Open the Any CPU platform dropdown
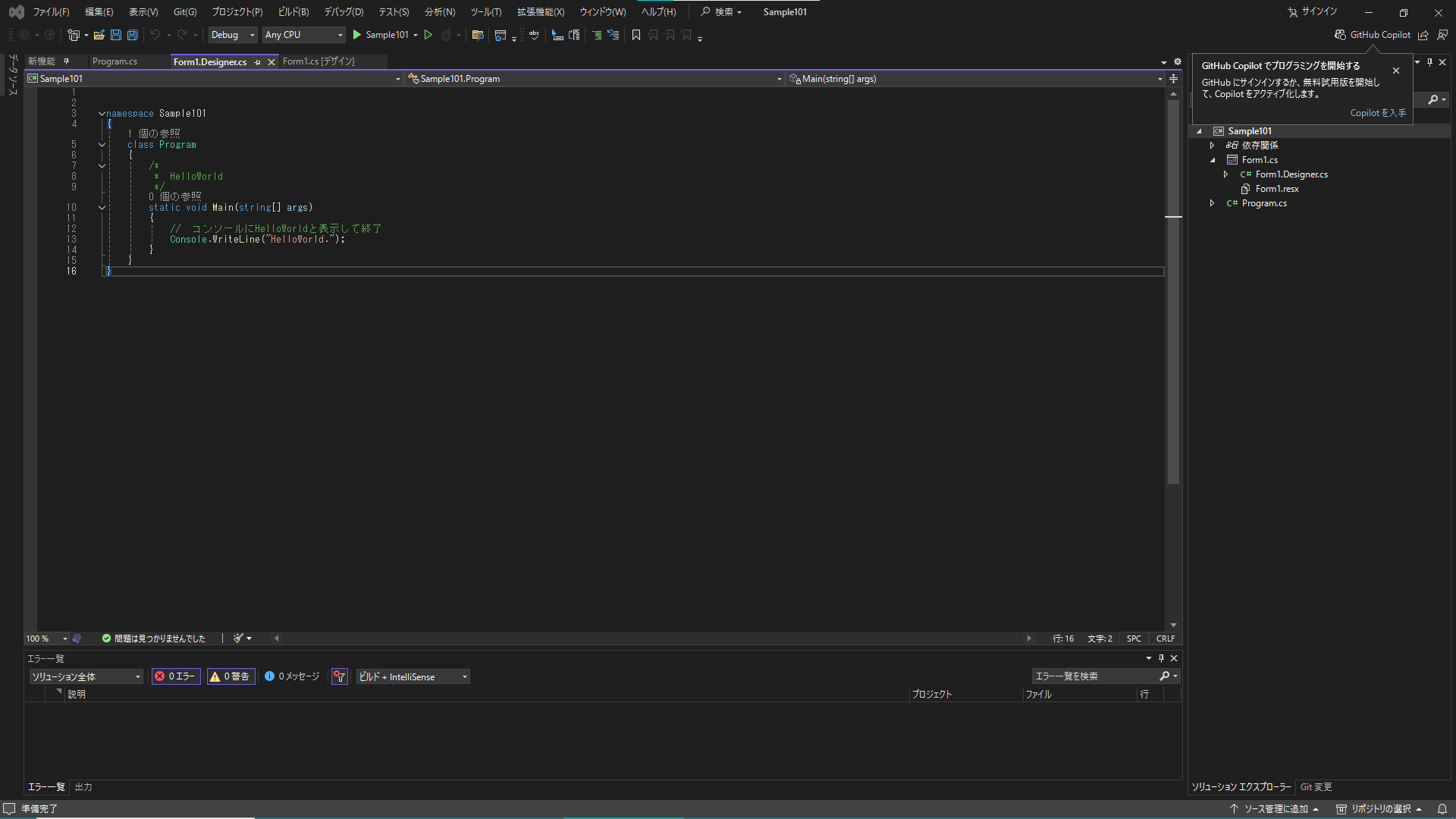This screenshot has height=819, width=1456. coord(304,35)
